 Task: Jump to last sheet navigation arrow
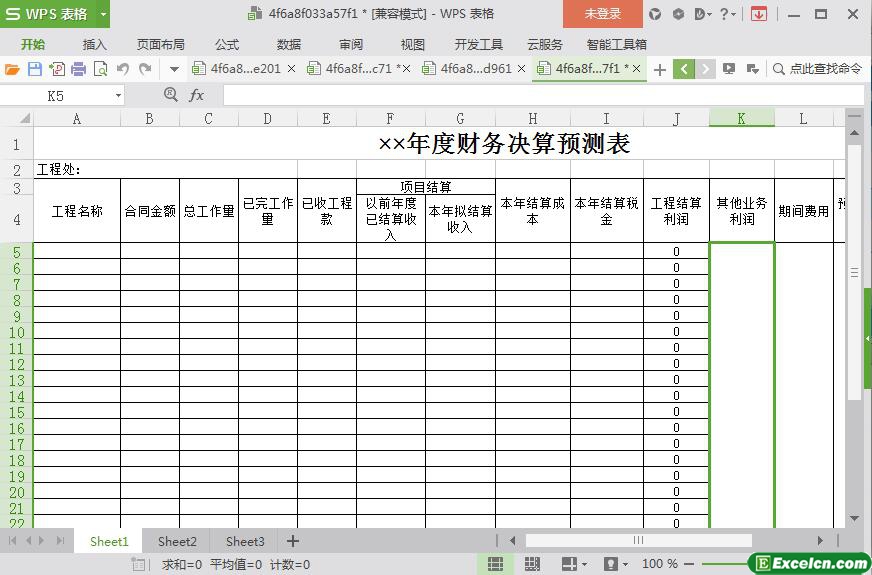click(61, 541)
